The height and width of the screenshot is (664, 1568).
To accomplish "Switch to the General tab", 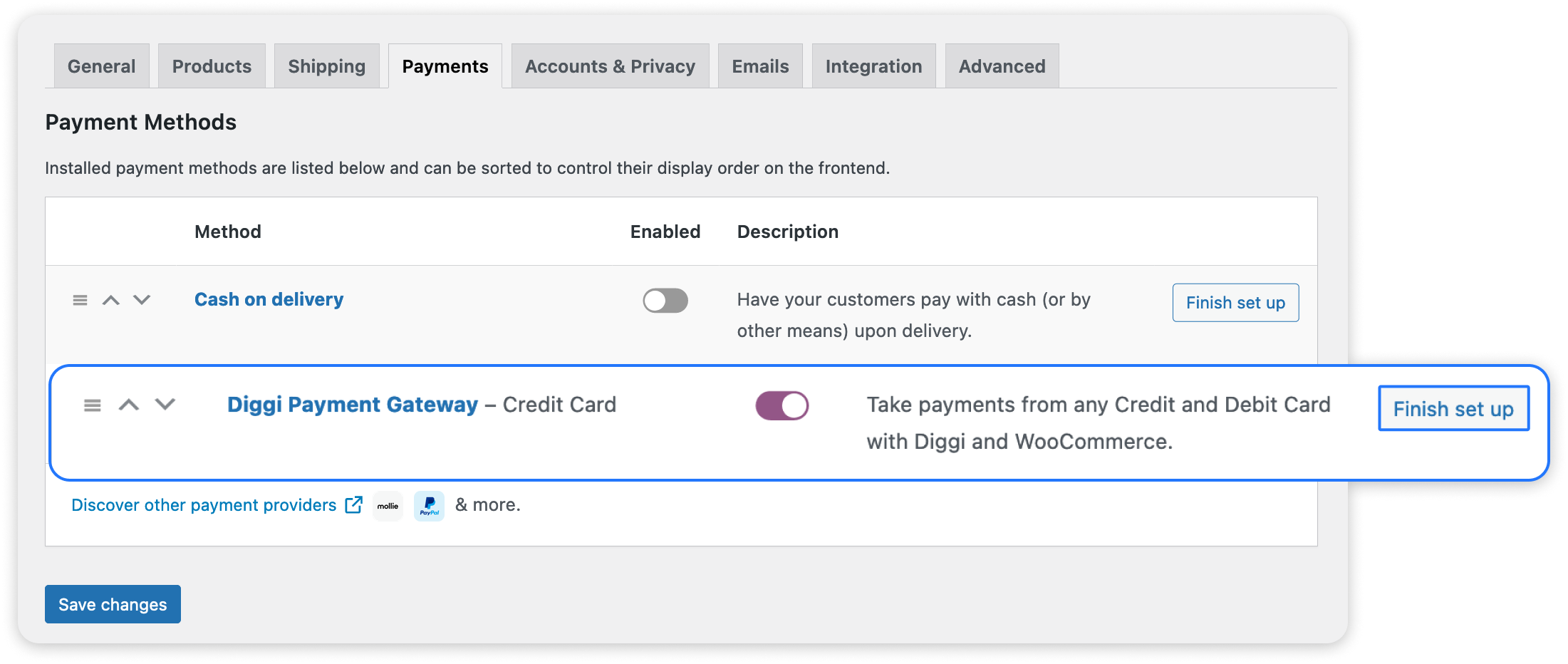I will (101, 66).
